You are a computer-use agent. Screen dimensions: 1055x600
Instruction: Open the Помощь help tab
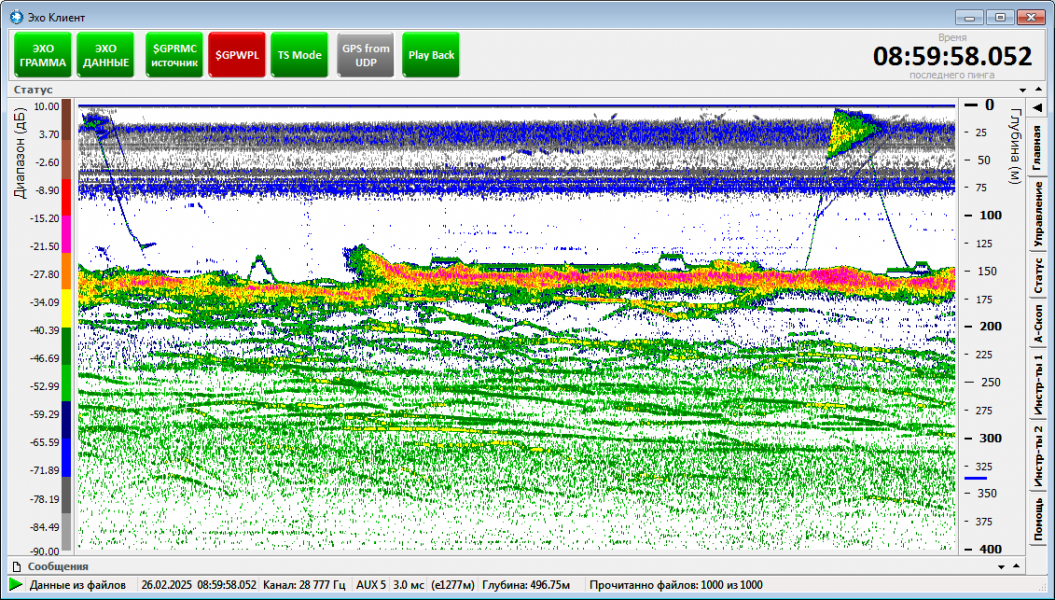1037,519
